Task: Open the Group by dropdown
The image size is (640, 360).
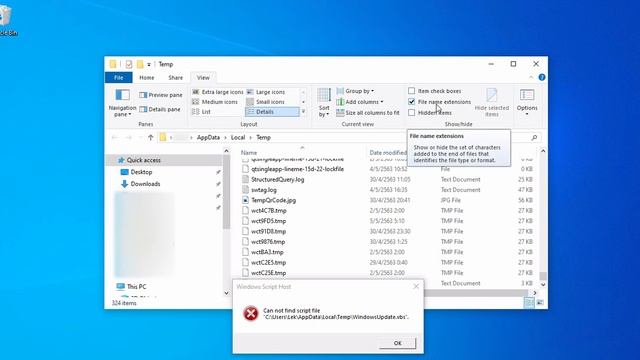Action: [x=355, y=91]
